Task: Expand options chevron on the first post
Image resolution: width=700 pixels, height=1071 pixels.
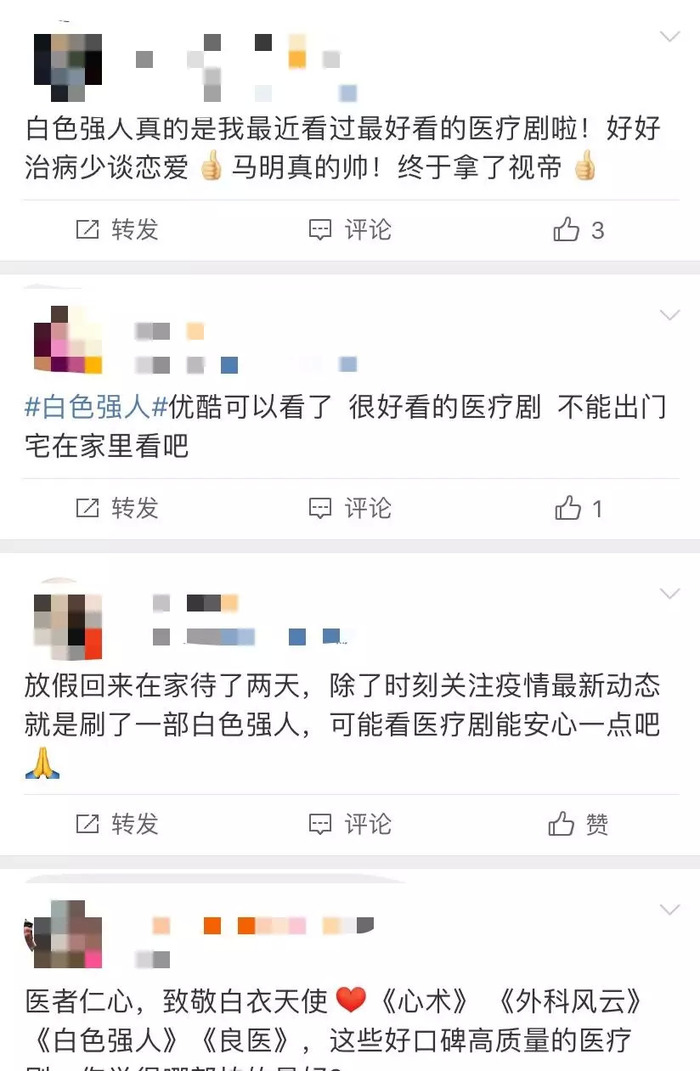Action: point(670,36)
